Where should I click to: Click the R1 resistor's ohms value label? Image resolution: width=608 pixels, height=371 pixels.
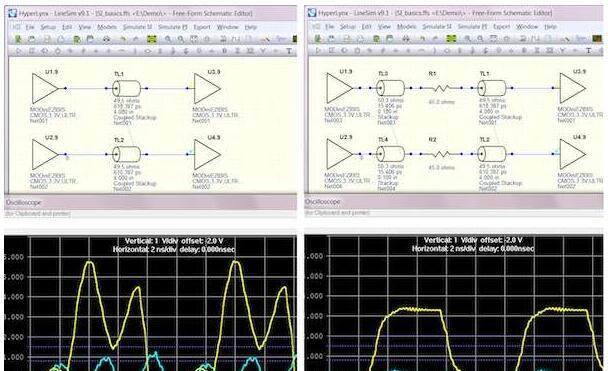pos(442,102)
